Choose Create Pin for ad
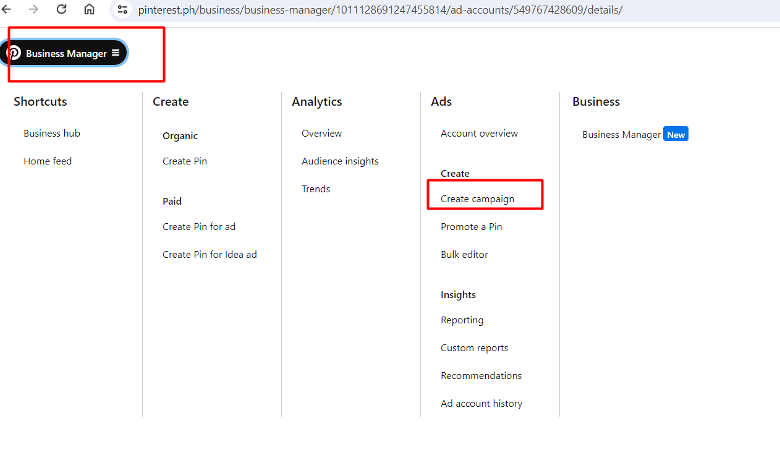Viewport: 780px width, 450px height. pos(199,227)
